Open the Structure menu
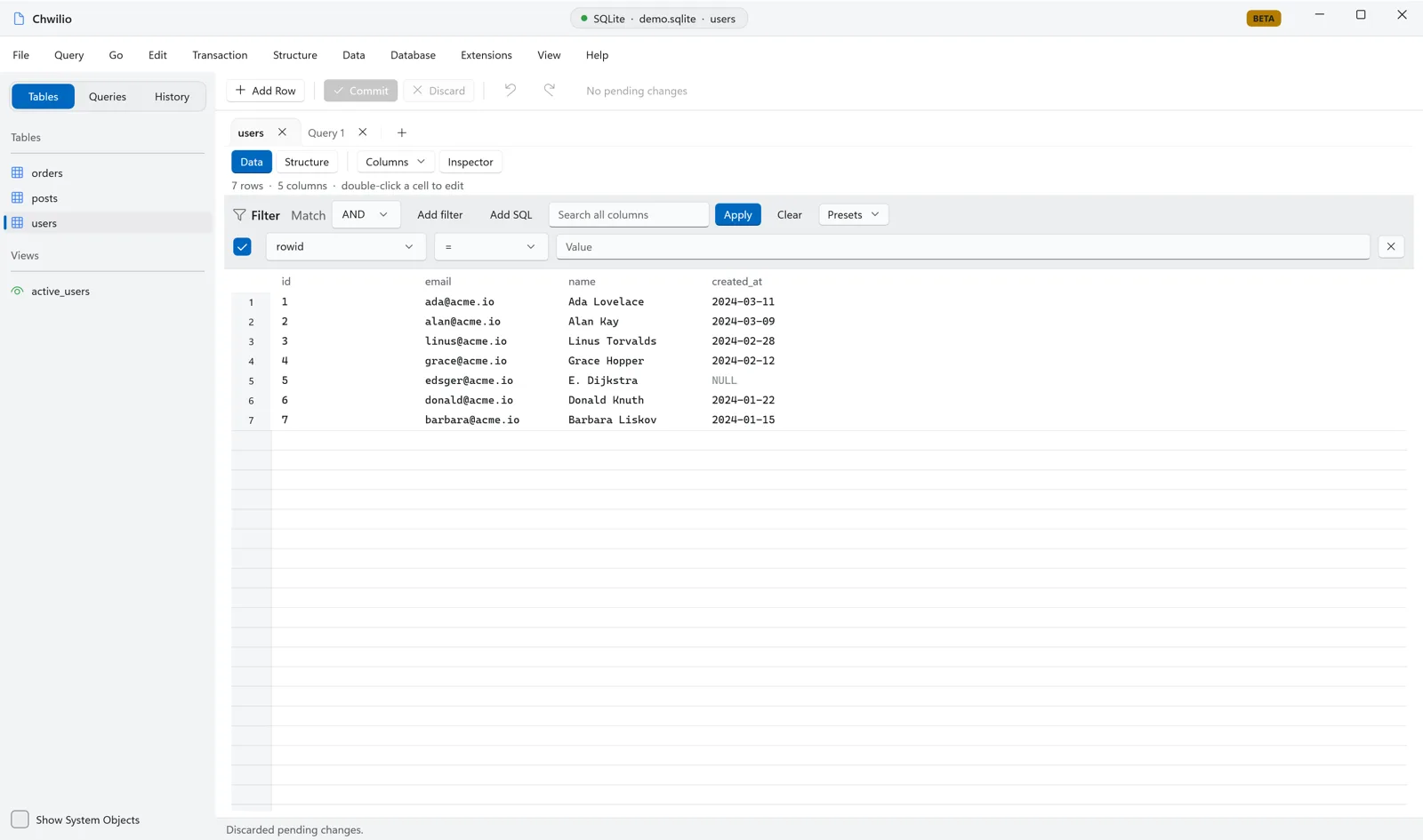The image size is (1423, 840). 295,55
